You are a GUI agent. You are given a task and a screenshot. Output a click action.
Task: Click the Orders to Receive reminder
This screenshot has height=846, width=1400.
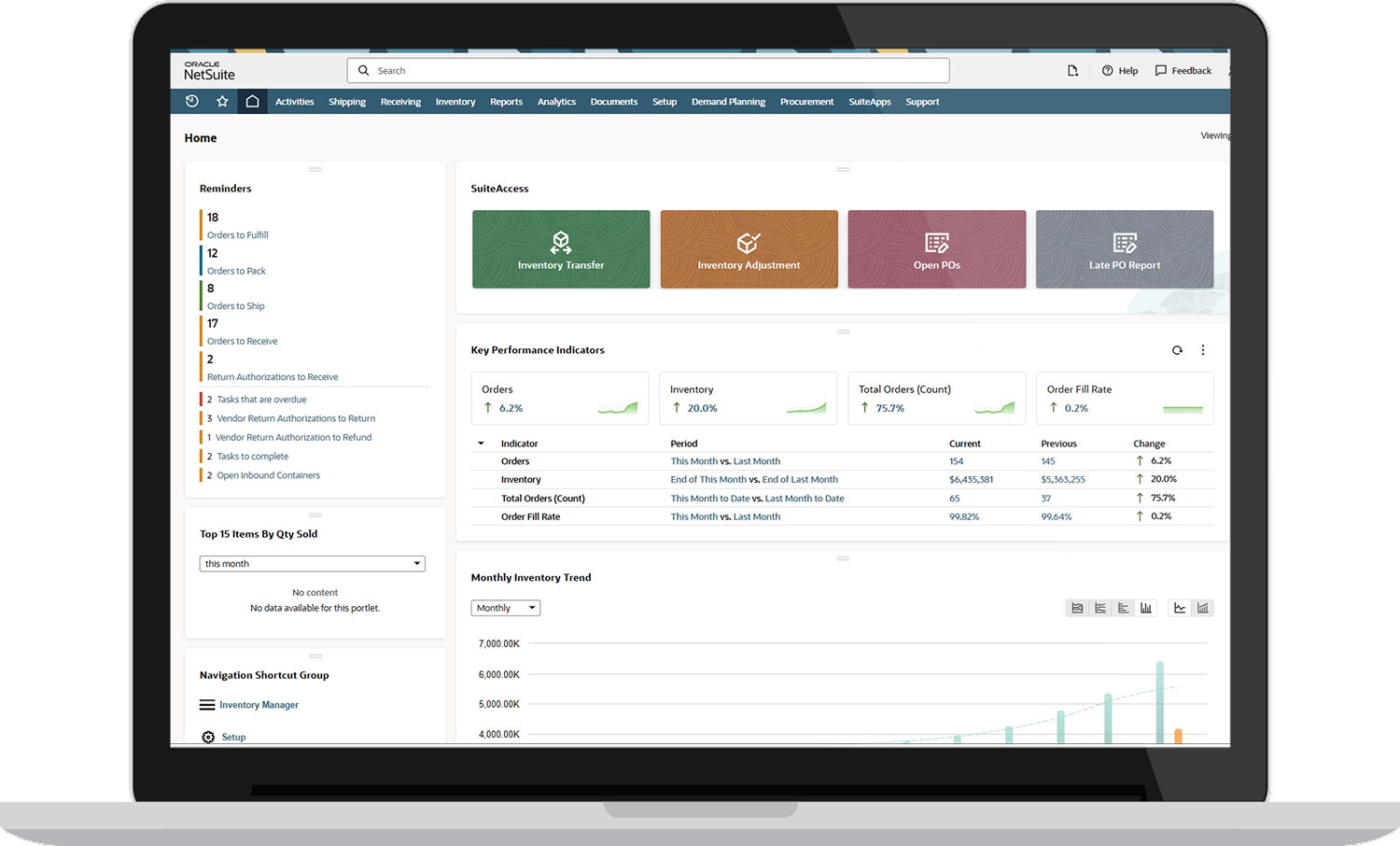pos(243,342)
